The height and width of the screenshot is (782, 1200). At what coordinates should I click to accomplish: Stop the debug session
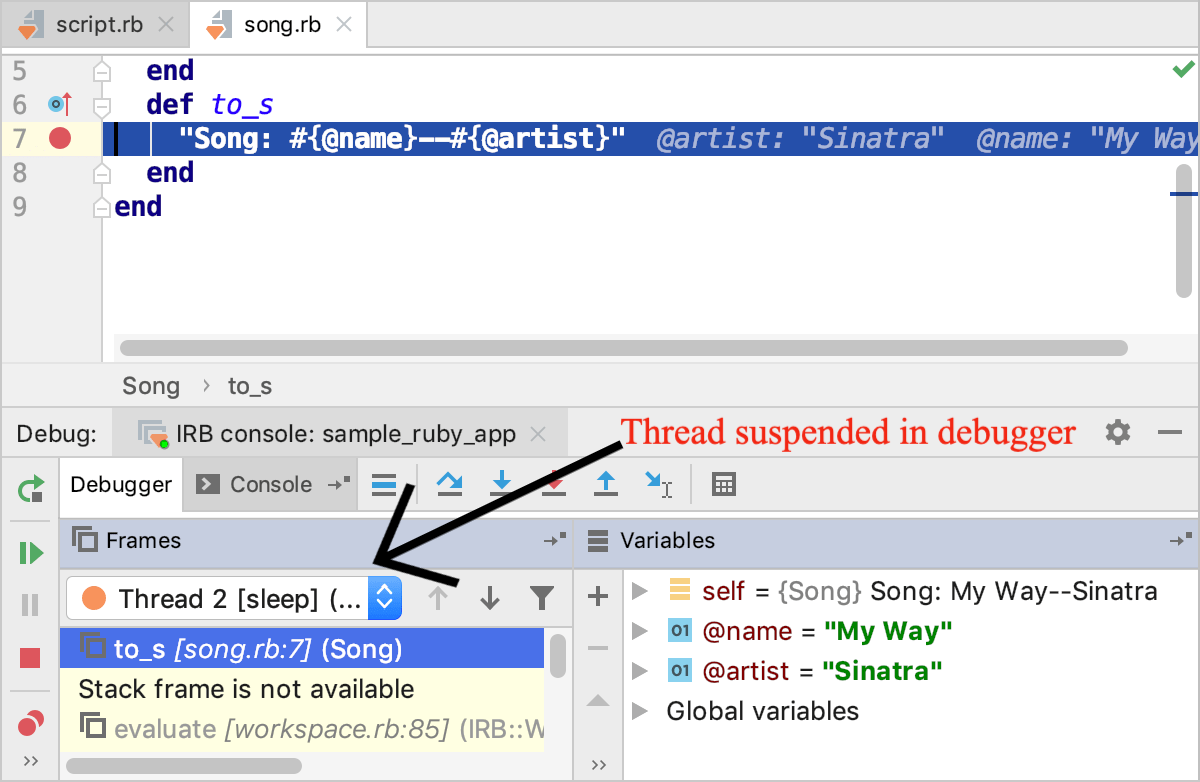coord(31,658)
